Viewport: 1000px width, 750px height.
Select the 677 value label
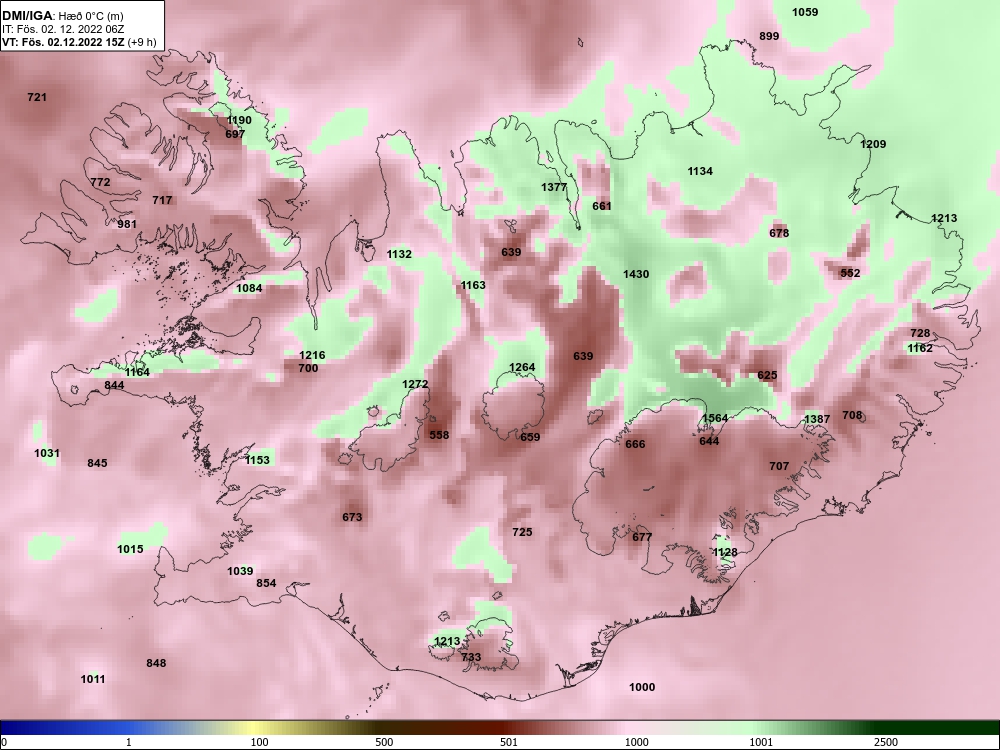tap(642, 538)
